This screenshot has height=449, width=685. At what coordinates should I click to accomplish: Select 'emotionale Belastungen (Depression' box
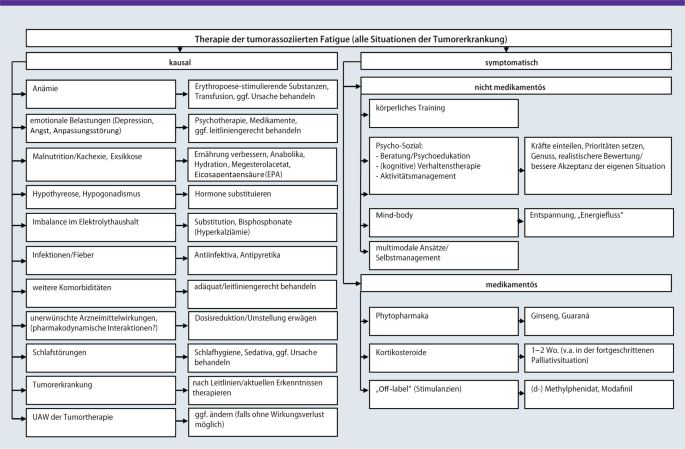[101, 128]
